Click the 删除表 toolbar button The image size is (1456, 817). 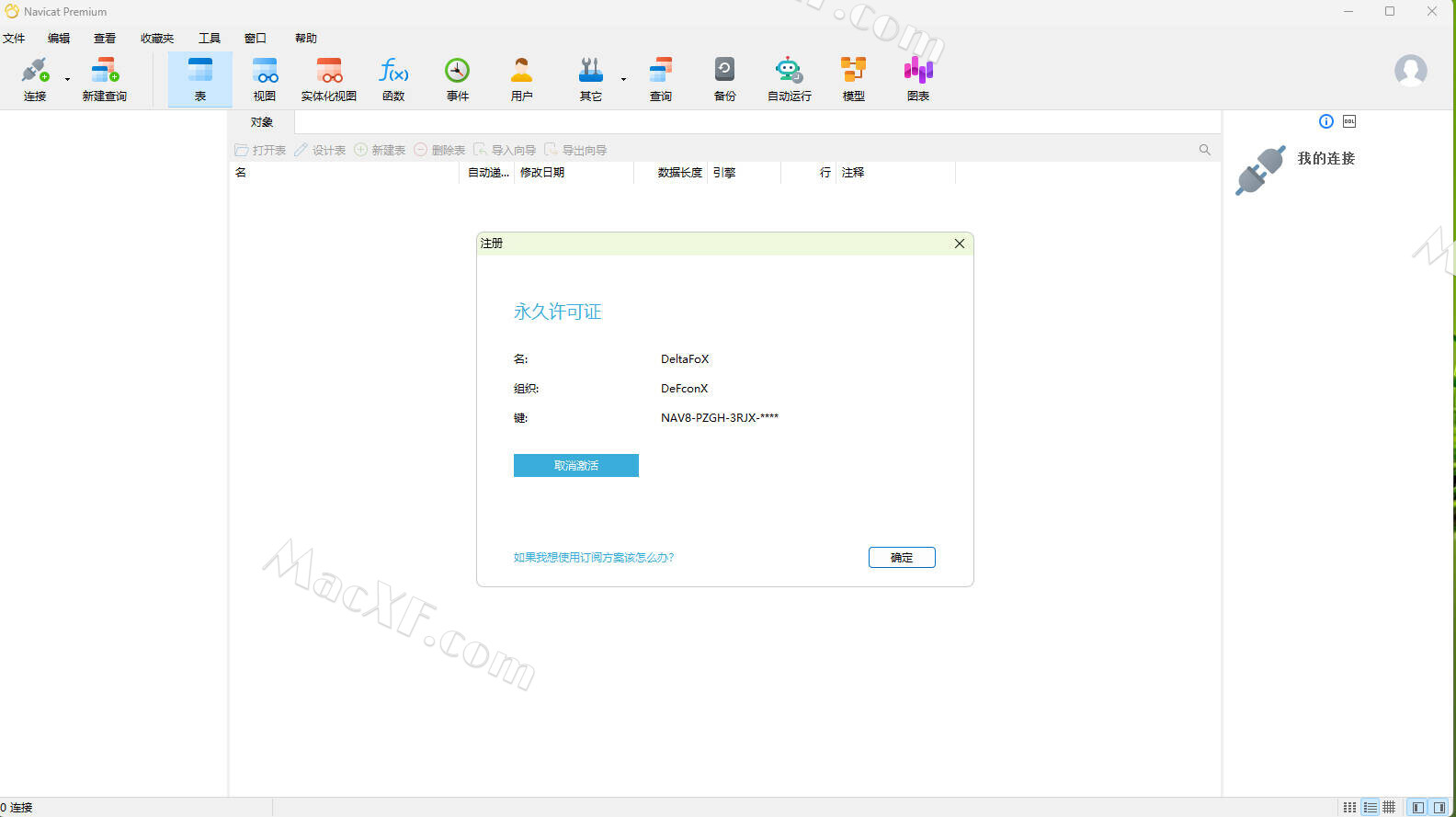[x=439, y=150]
